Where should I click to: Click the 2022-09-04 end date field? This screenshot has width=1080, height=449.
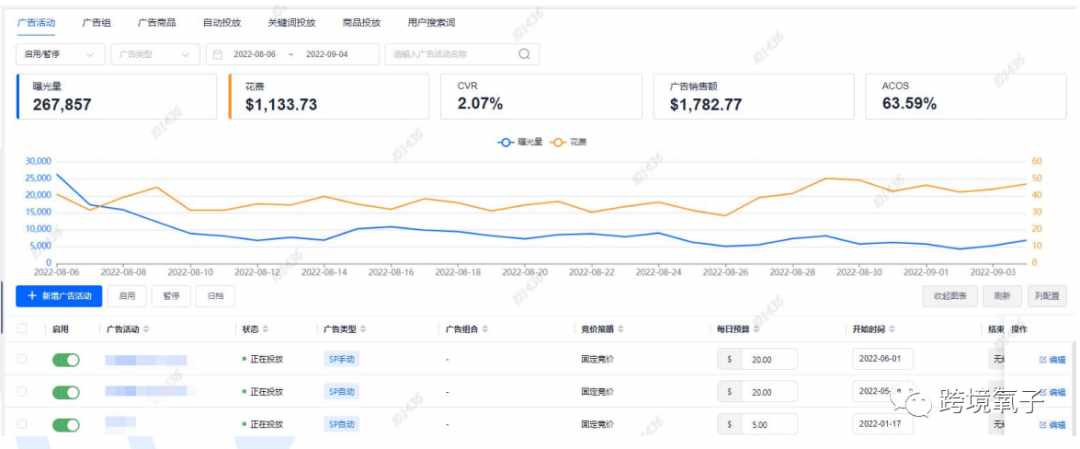click(327, 54)
